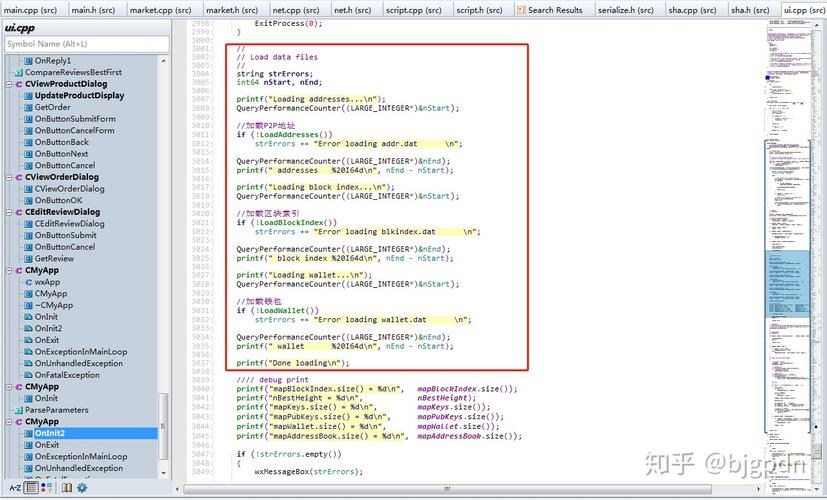Click the symbol list scroll down arrow
This screenshot has width=827, height=500.
point(164,473)
